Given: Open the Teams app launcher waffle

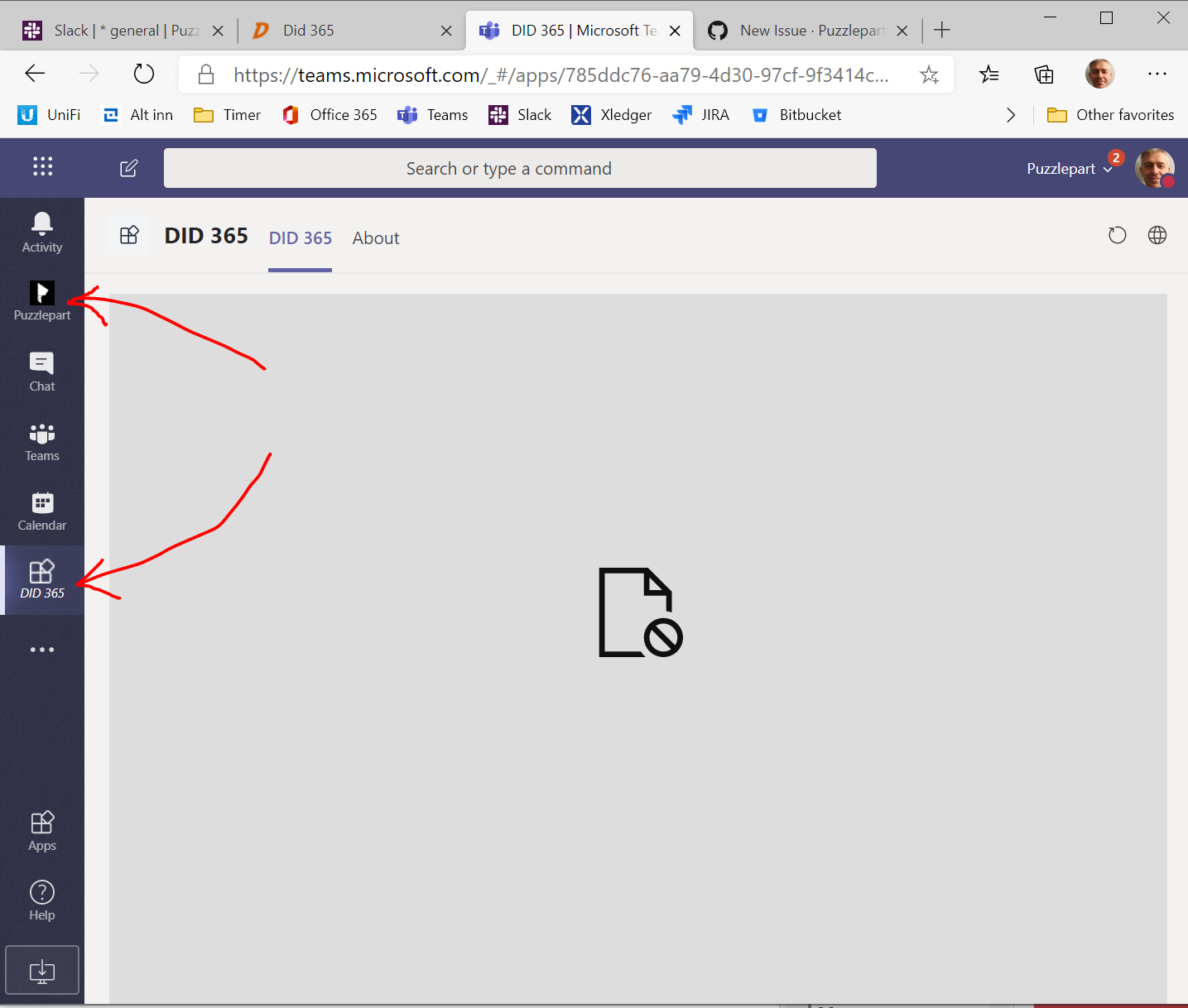Looking at the screenshot, I should 42,167.
